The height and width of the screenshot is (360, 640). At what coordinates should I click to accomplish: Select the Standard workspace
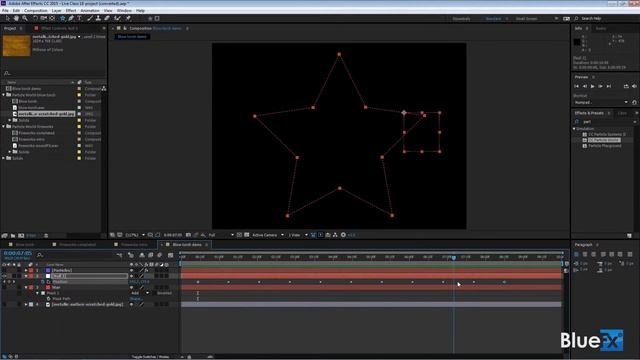tap(493, 19)
